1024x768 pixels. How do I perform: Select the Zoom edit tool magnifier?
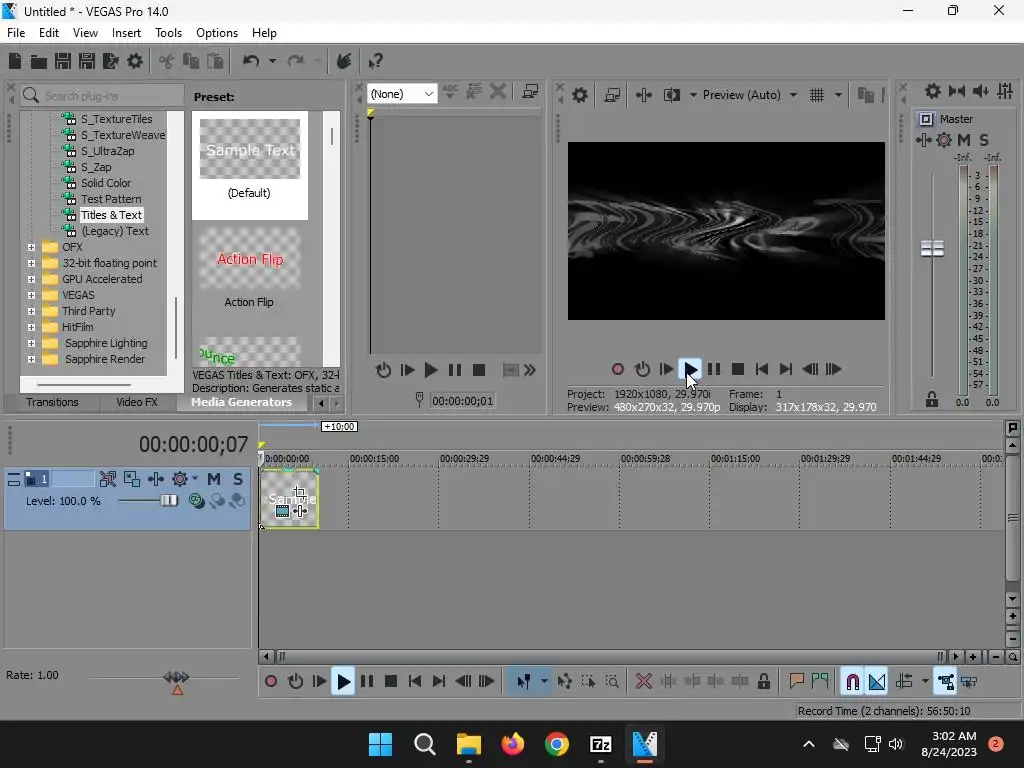612,682
